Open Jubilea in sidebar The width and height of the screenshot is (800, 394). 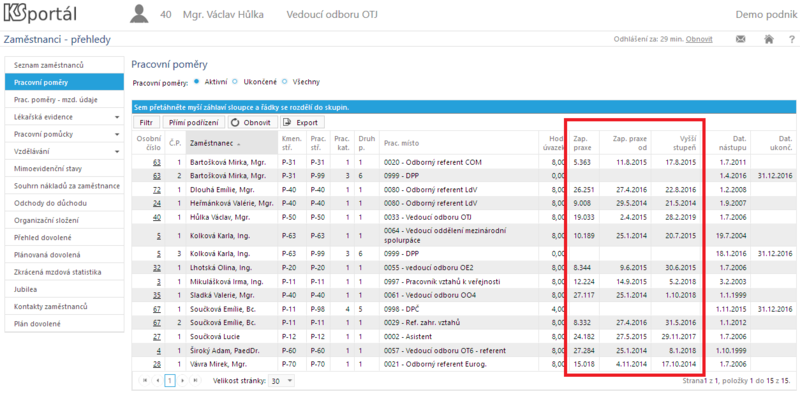(x=64, y=289)
